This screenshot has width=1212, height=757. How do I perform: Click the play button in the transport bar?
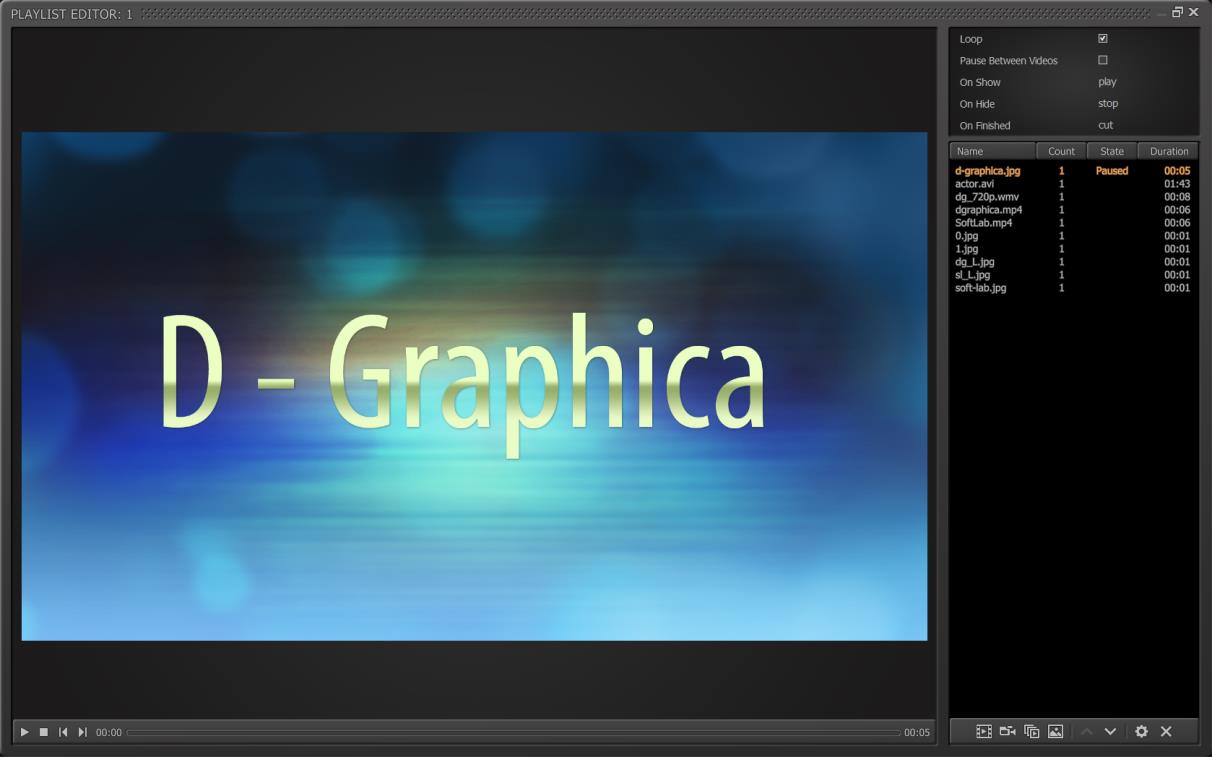pos(25,732)
